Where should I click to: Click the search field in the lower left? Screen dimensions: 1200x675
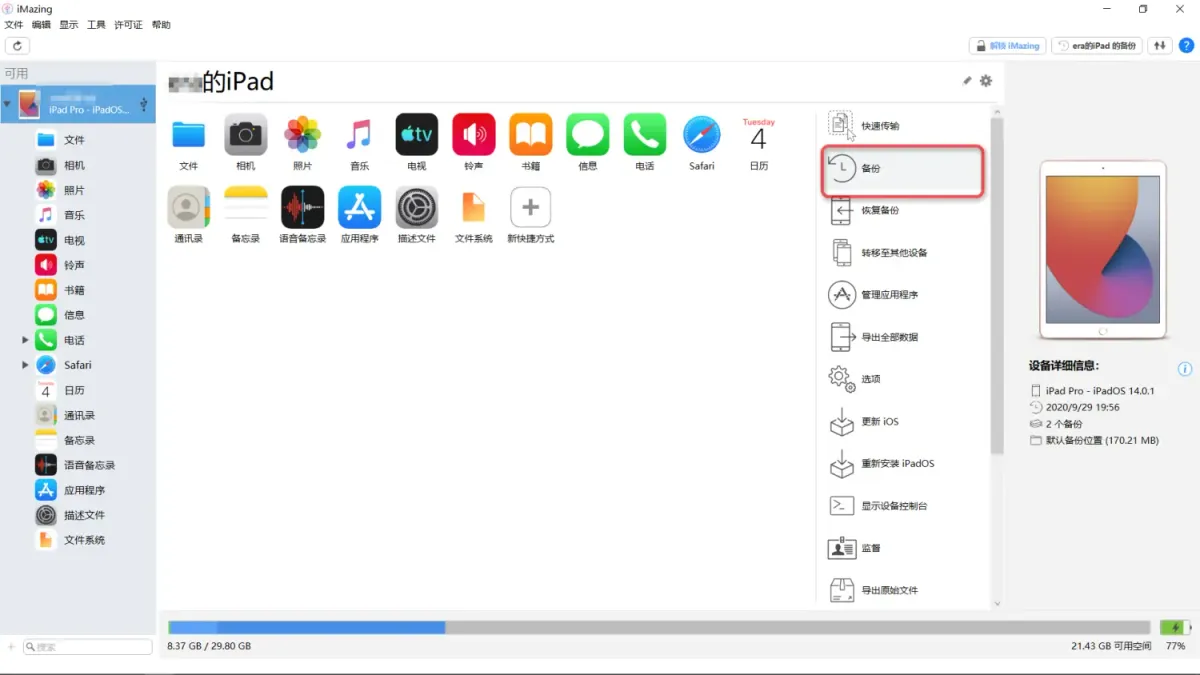[87, 646]
